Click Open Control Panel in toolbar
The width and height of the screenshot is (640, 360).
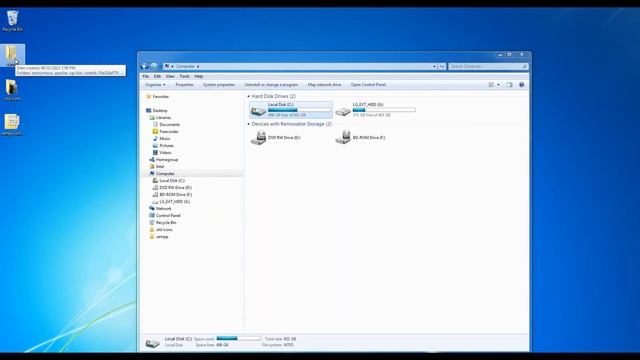click(x=368, y=85)
